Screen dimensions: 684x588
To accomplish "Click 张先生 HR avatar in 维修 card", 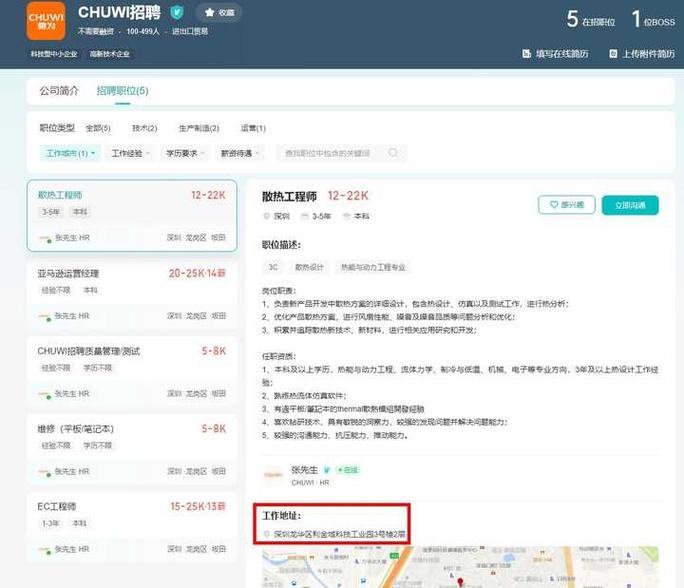I will (x=45, y=472).
